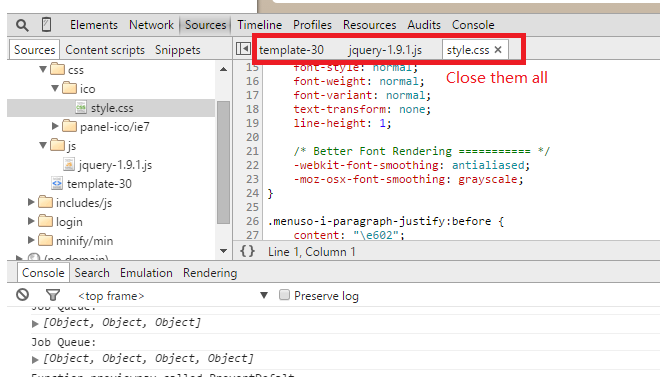Open the Timeline panel
This screenshot has width=672, height=378.
pos(260,25)
